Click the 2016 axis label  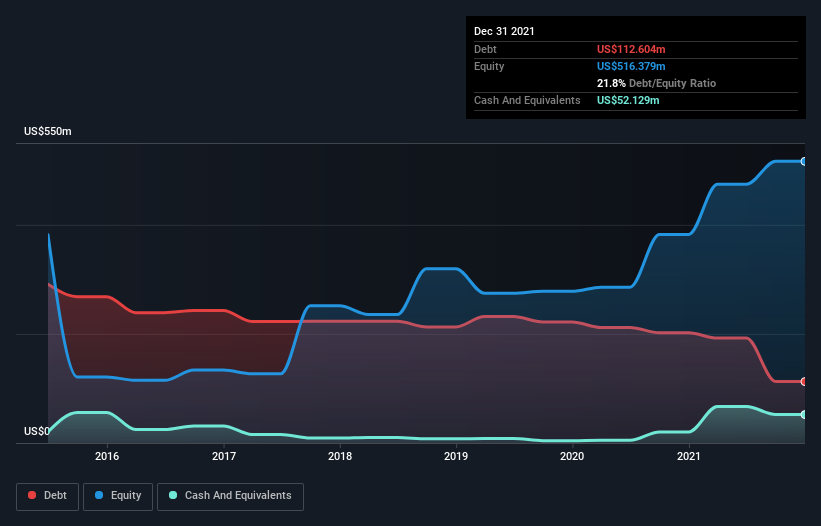click(x=107, y=456)
